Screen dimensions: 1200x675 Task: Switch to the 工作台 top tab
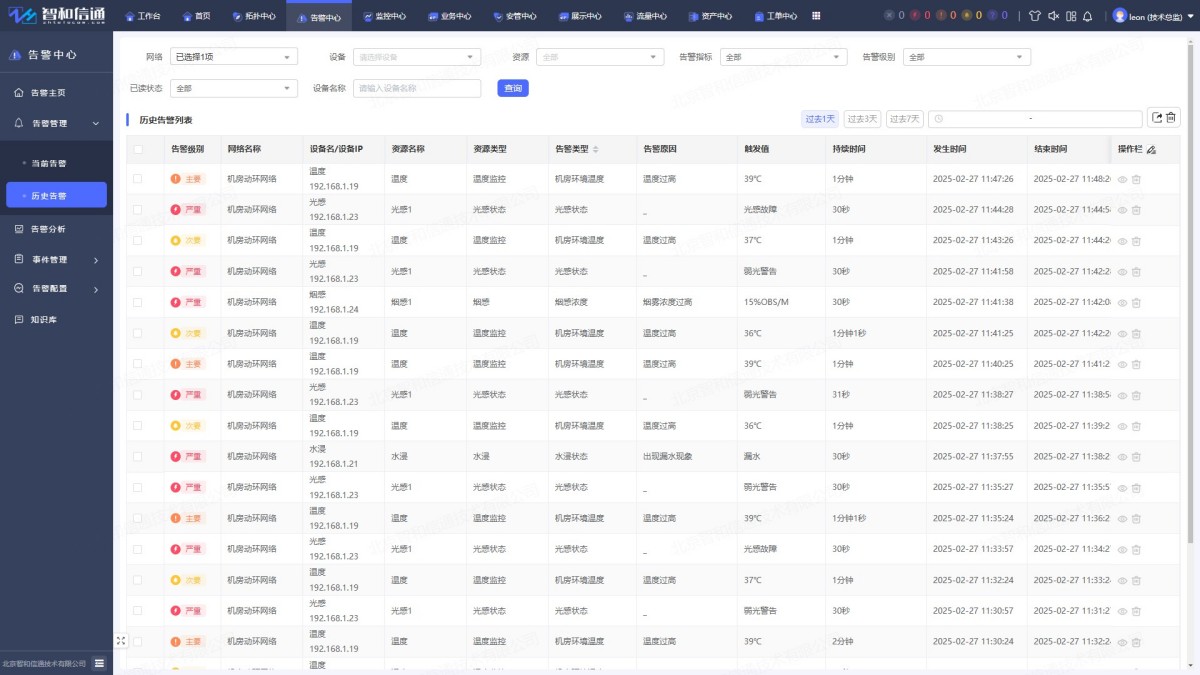pyautogui.click(x=143, y=17)
